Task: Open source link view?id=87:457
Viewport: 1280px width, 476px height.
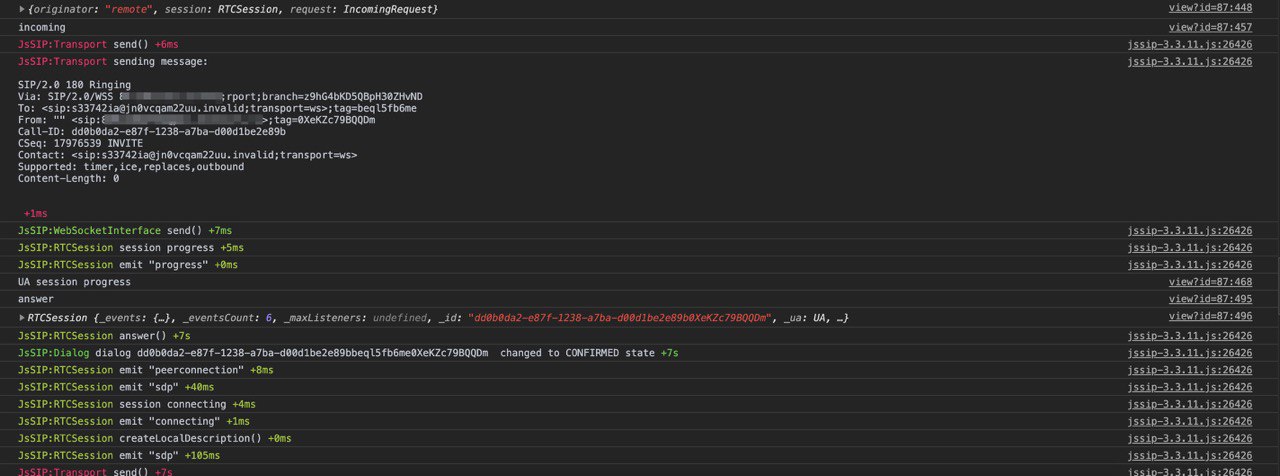Action: click(x=1210, y=27)
